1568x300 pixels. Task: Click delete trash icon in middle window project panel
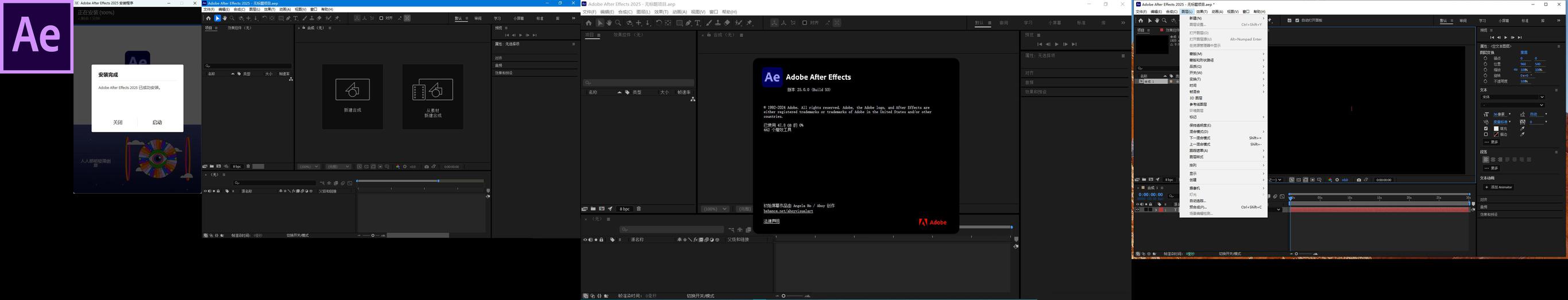point(639,209)
